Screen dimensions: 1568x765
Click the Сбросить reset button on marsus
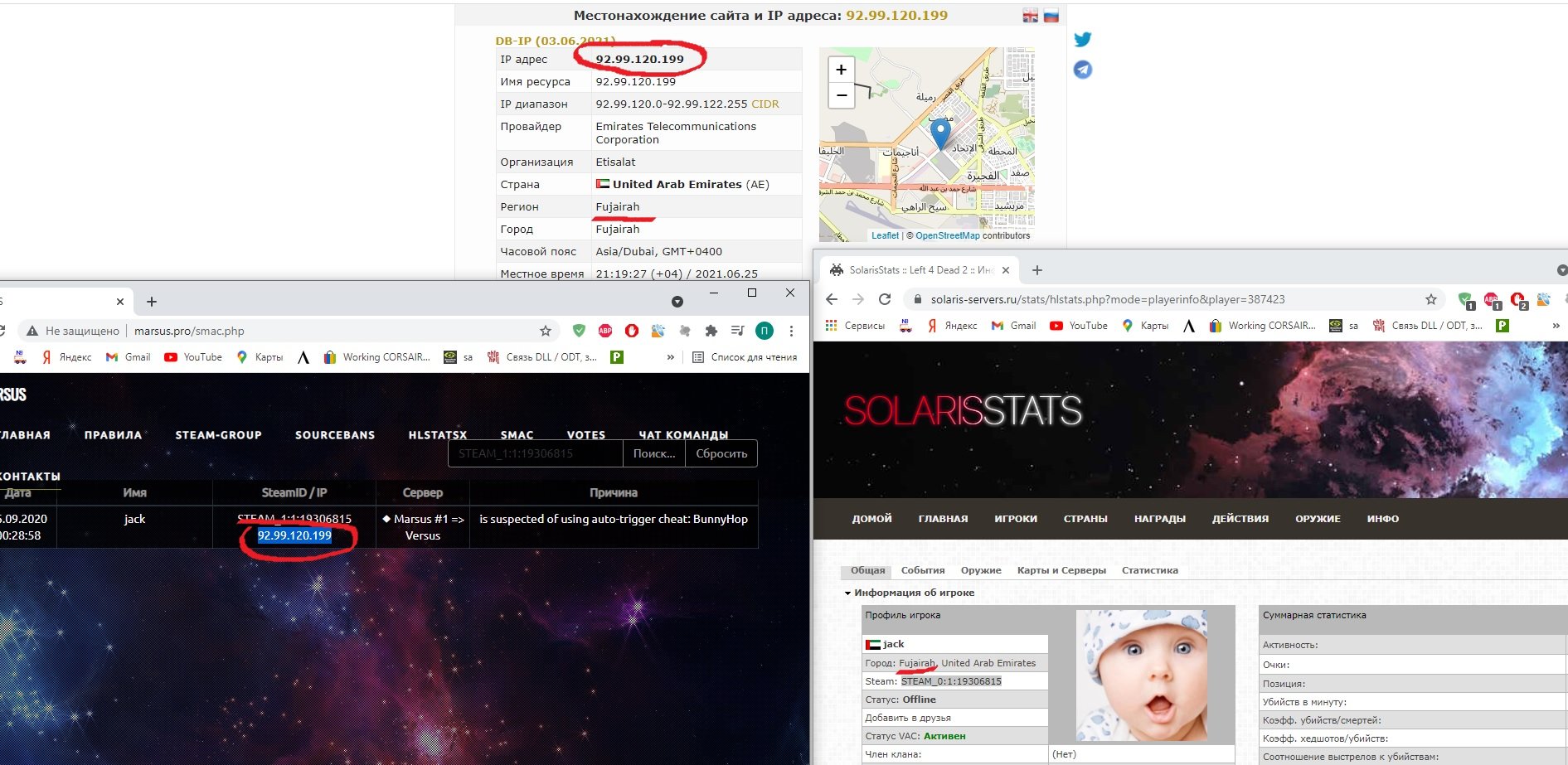(721, 453)
